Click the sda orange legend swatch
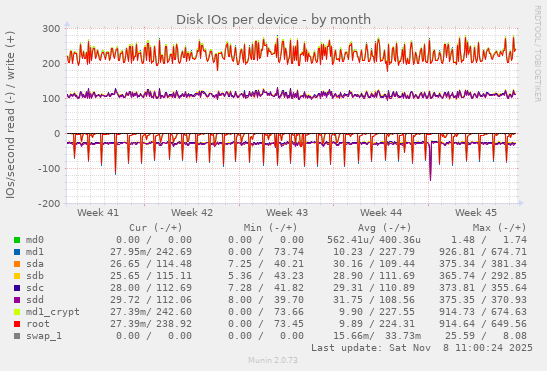Viewport: 547px width, 371px height. pyautogui.click(x=17, y=264)
